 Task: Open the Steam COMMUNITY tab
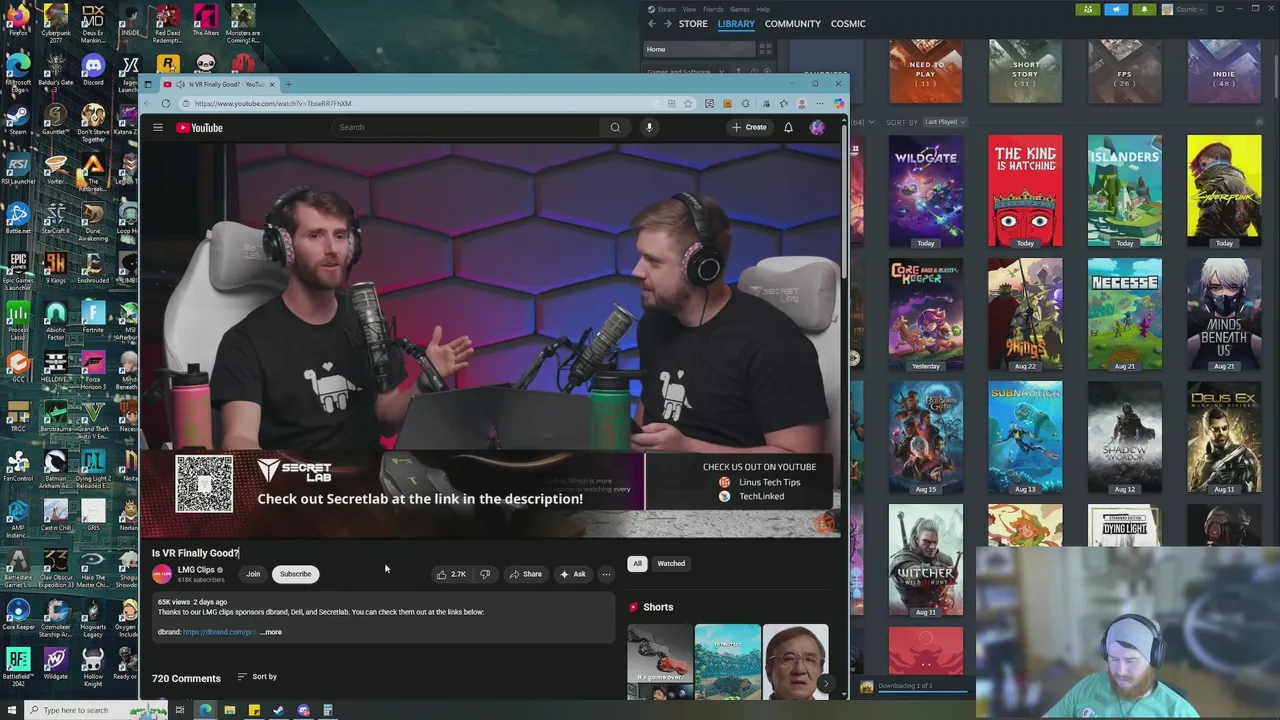click(x=793, y=23)
